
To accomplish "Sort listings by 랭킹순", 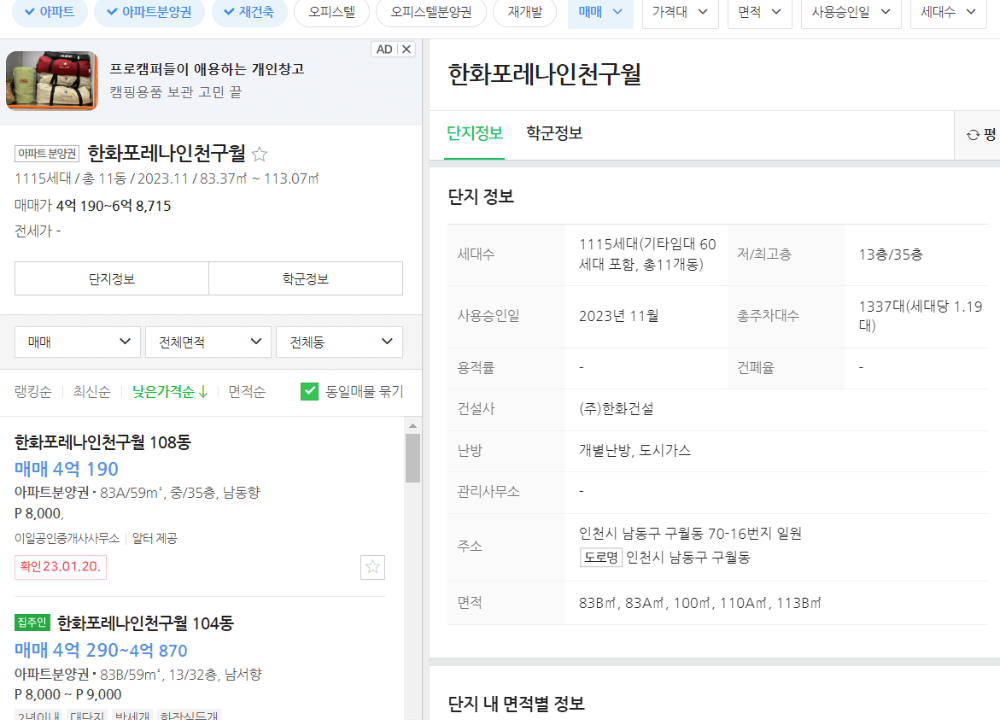I will (x=33, y=392).
